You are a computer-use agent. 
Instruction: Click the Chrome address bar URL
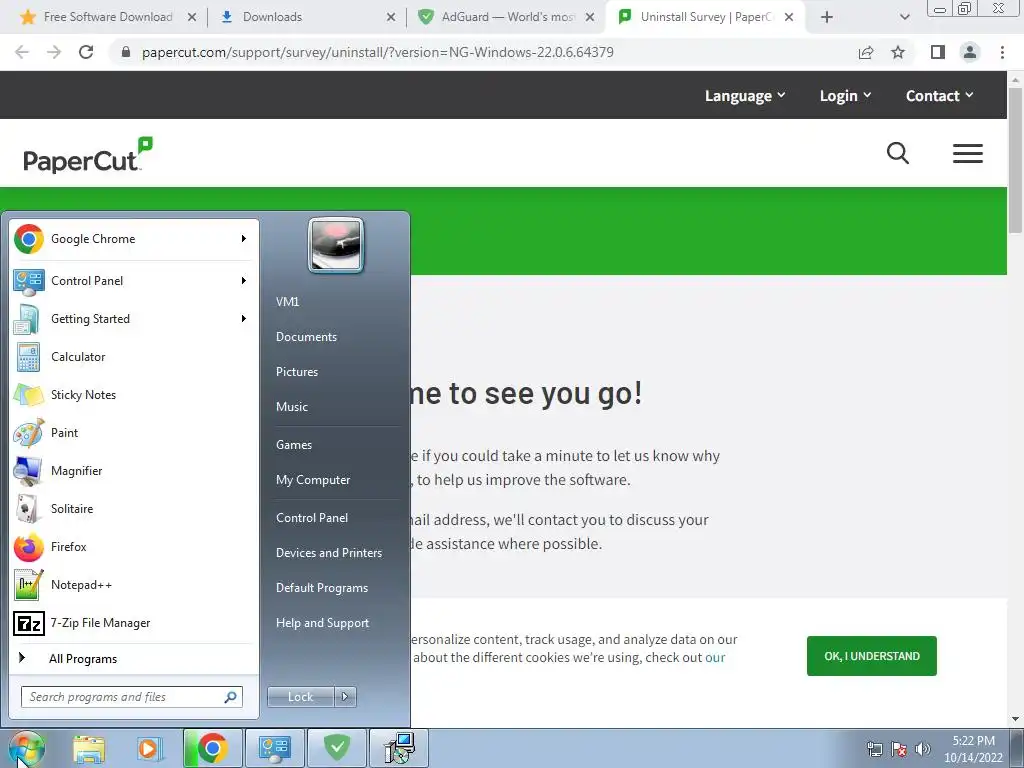[377, 52]
